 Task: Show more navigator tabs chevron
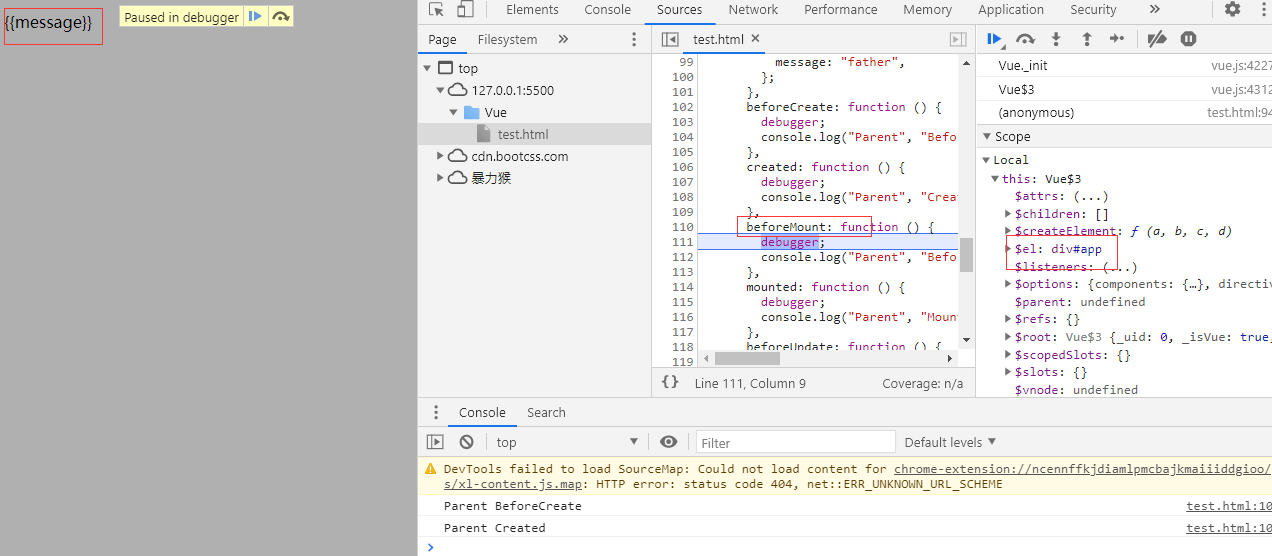pyautogui.click(x=563, y=39)
